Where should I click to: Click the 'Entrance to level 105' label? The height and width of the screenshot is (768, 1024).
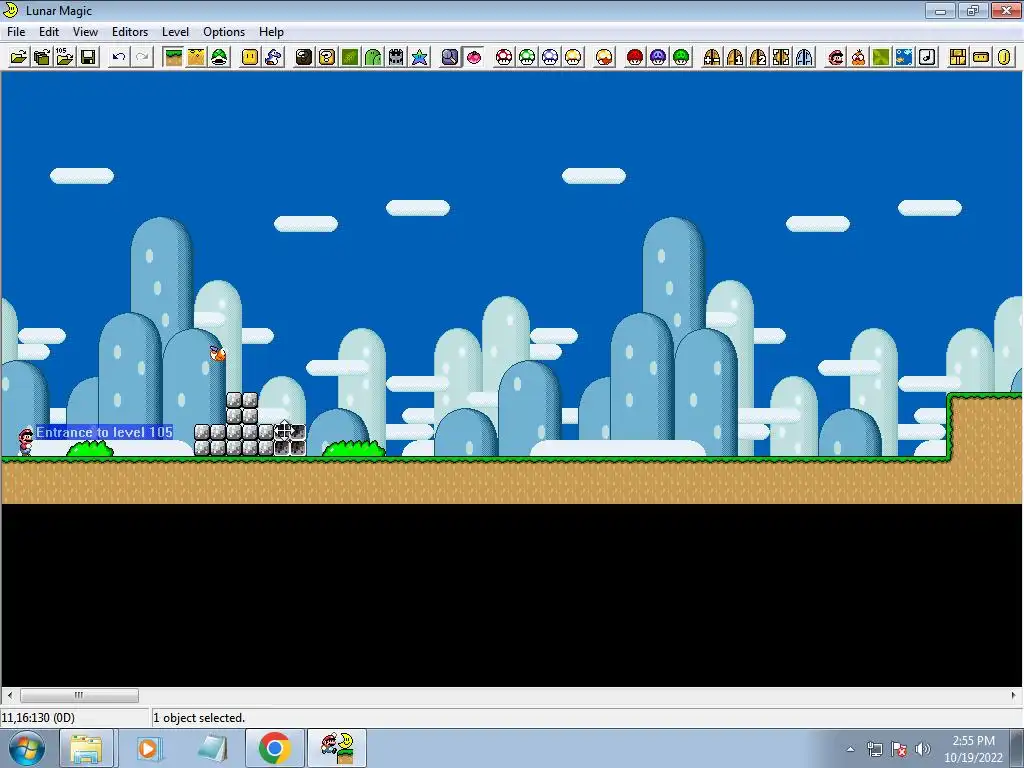coord(104,432)
